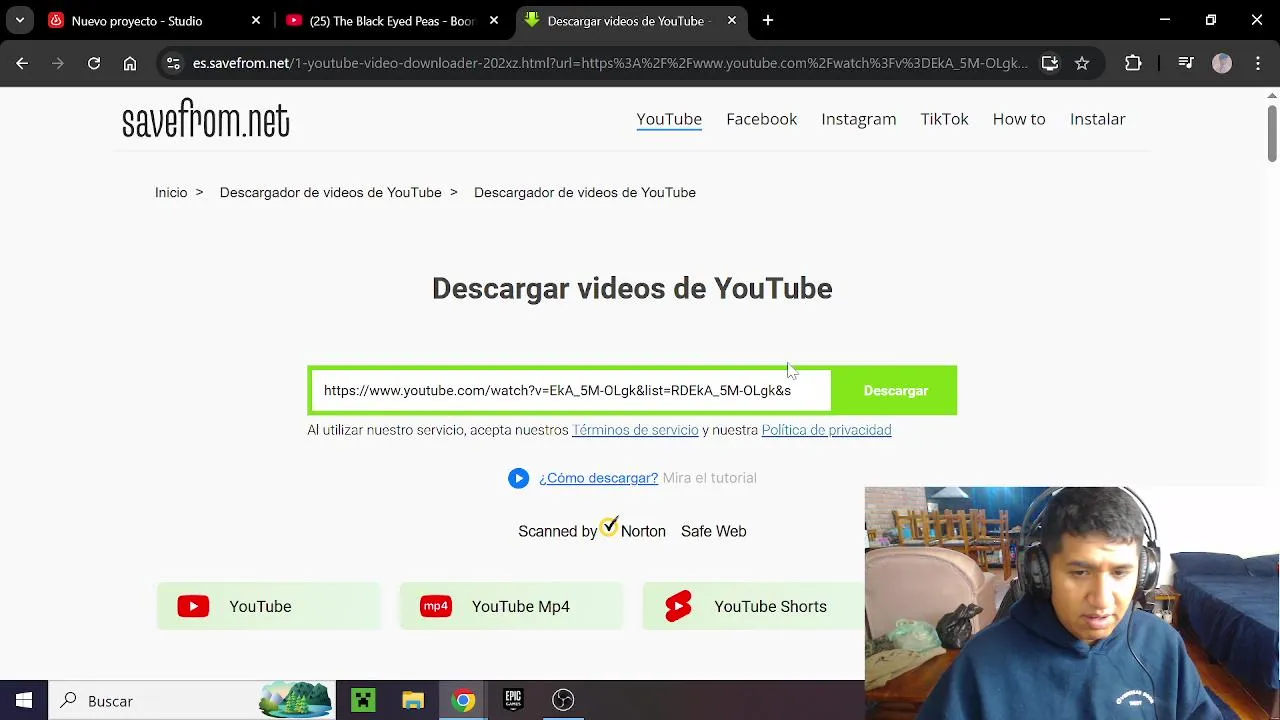Open the Chrome three-dot menu
The width and height of the screenshot is (1280, 720).
tap(1258, 63)
